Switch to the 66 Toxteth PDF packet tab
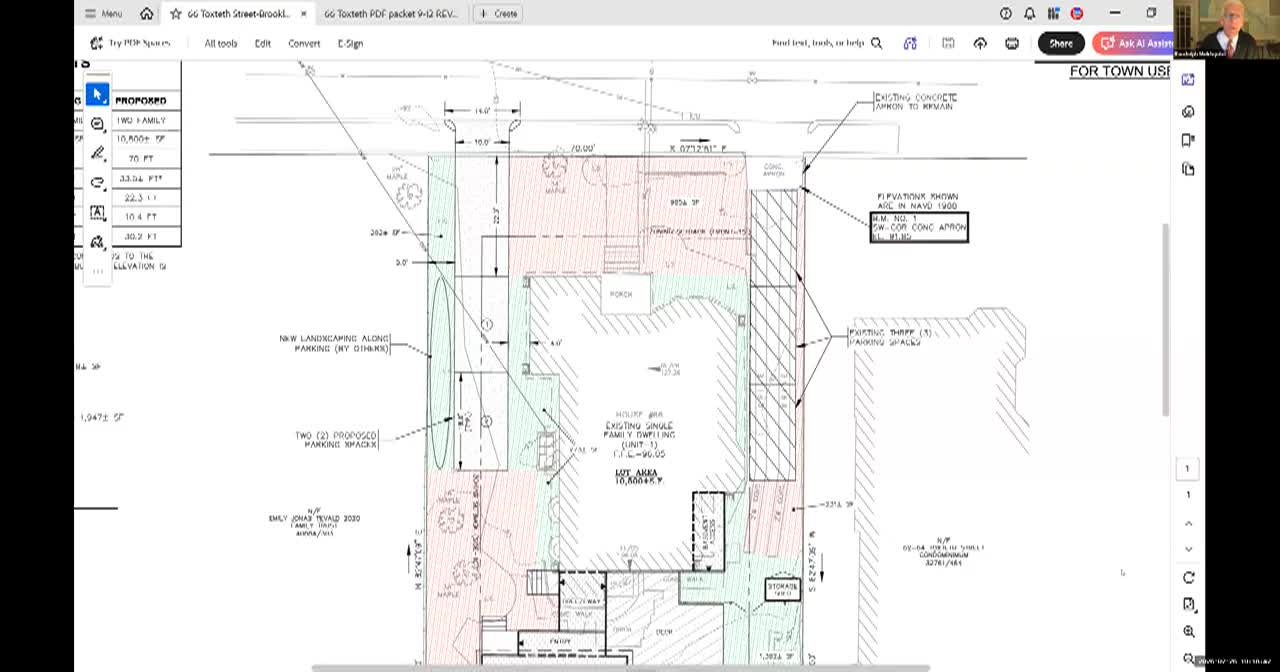Screen dimensions: 1280x672 coord(390,13)
